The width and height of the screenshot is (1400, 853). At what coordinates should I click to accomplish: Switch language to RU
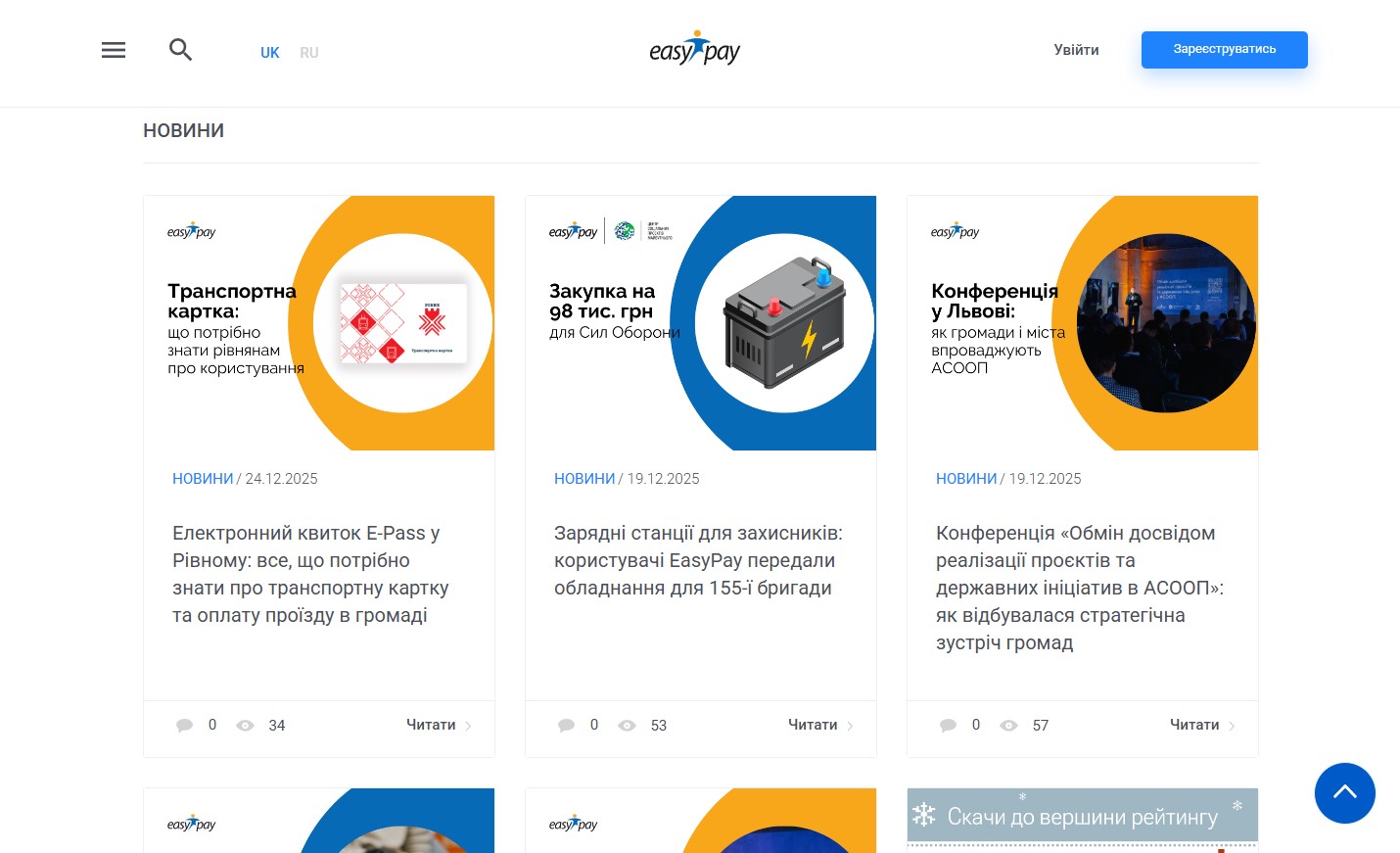click(x=309, y=53)
